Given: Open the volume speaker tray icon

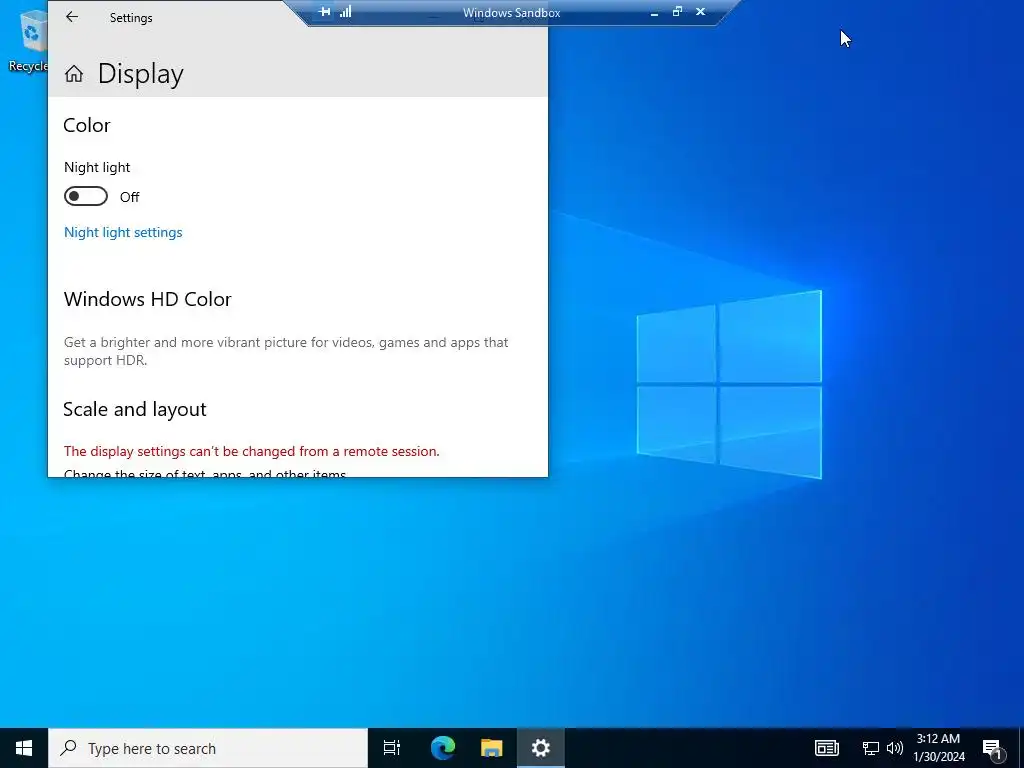Looking at the screenshot, I should [x=895, y=748].
